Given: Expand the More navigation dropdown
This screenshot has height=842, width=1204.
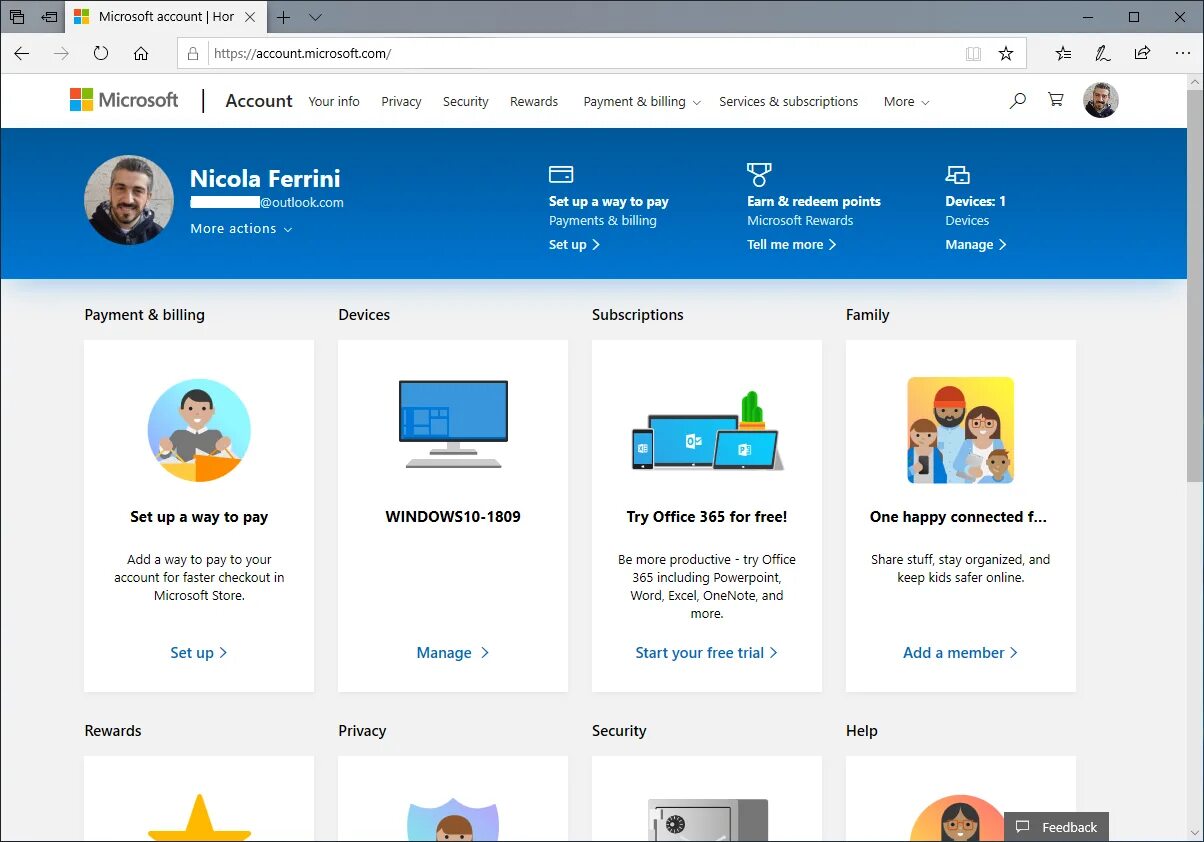Looking at the screenshot, I should tap(906, 101).
